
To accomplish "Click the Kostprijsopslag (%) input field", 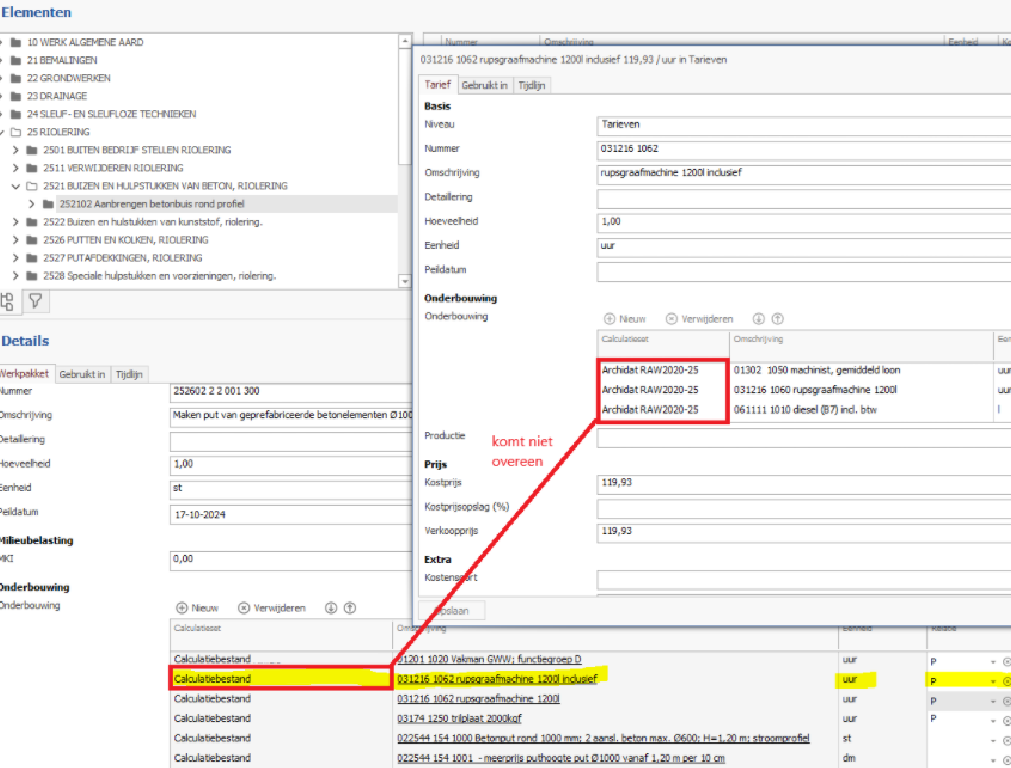I will click(803, 507).
